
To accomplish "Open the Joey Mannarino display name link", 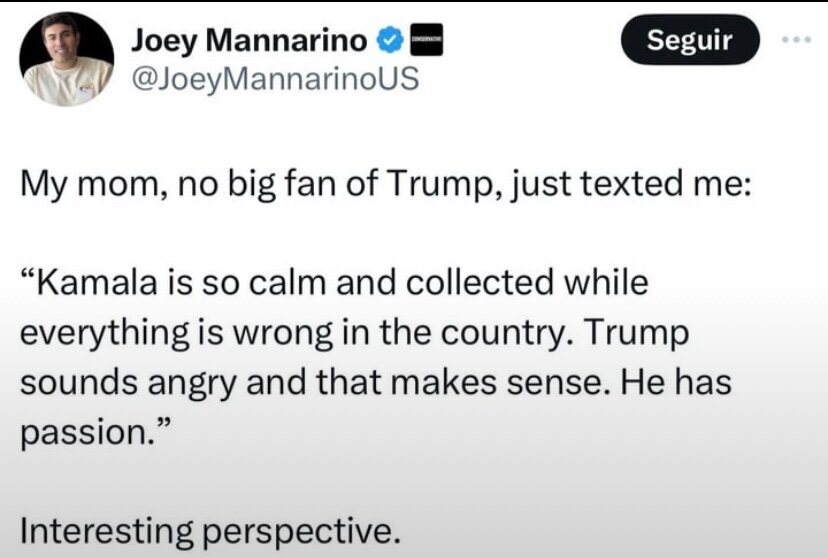I will tap(250, 41).
